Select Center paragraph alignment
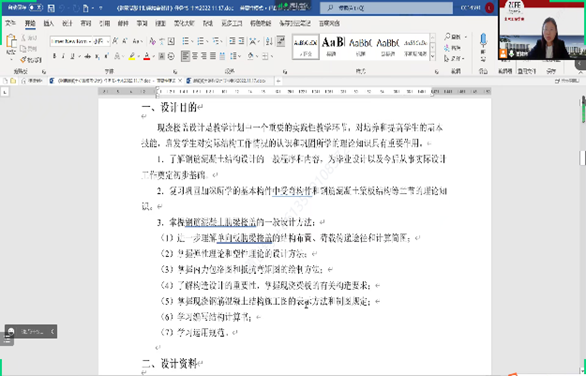Viewport: 586px width, 376px height. [195, 56]
